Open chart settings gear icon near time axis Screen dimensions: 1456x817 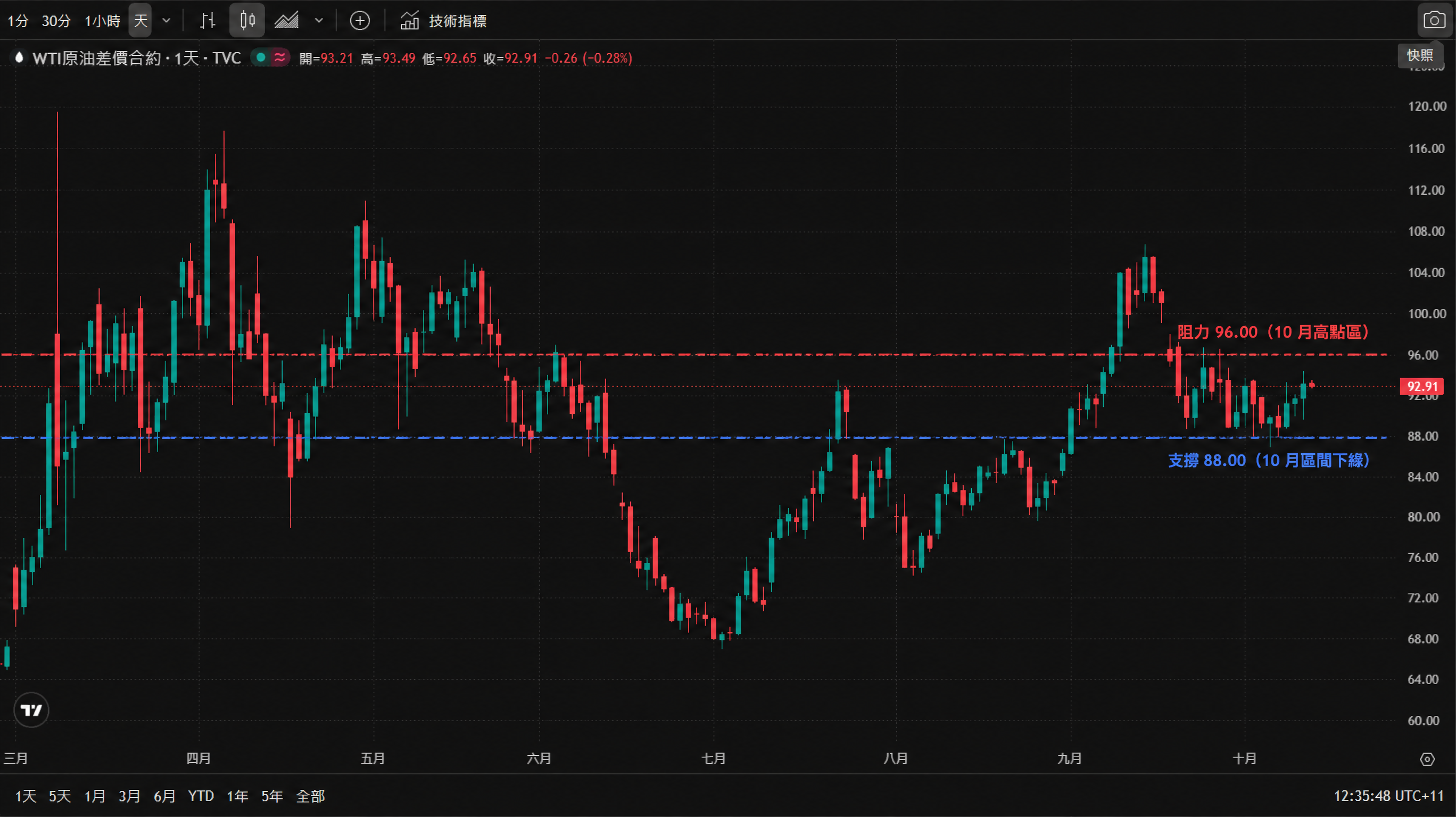click(x=1427, y=760)
